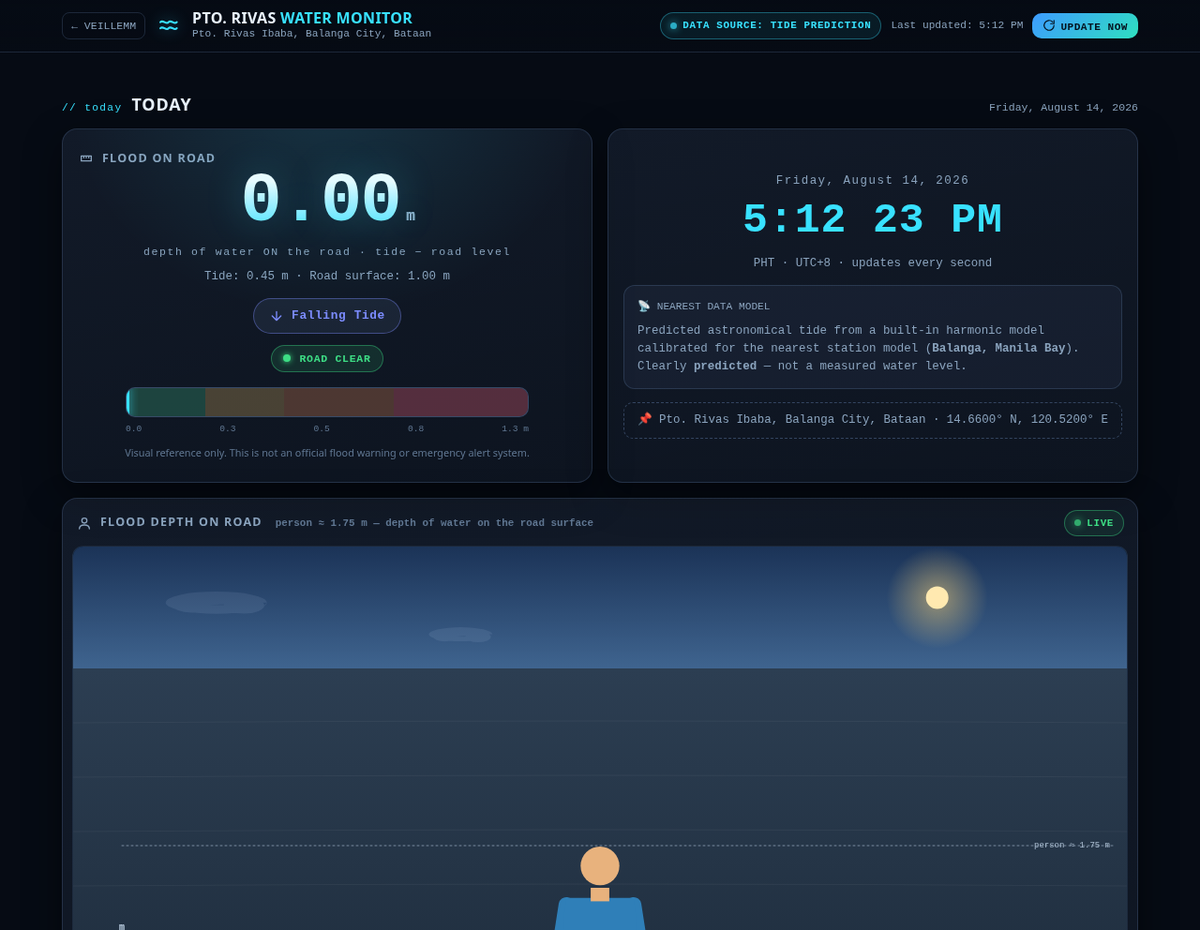Click the LIVE indicator badge
Screen dimensions: 1200x930
(1094, 523)
